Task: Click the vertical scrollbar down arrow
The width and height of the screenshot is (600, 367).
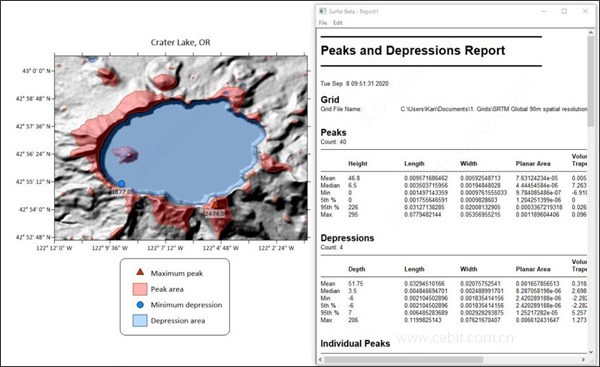Action: [x=591, y=352]
